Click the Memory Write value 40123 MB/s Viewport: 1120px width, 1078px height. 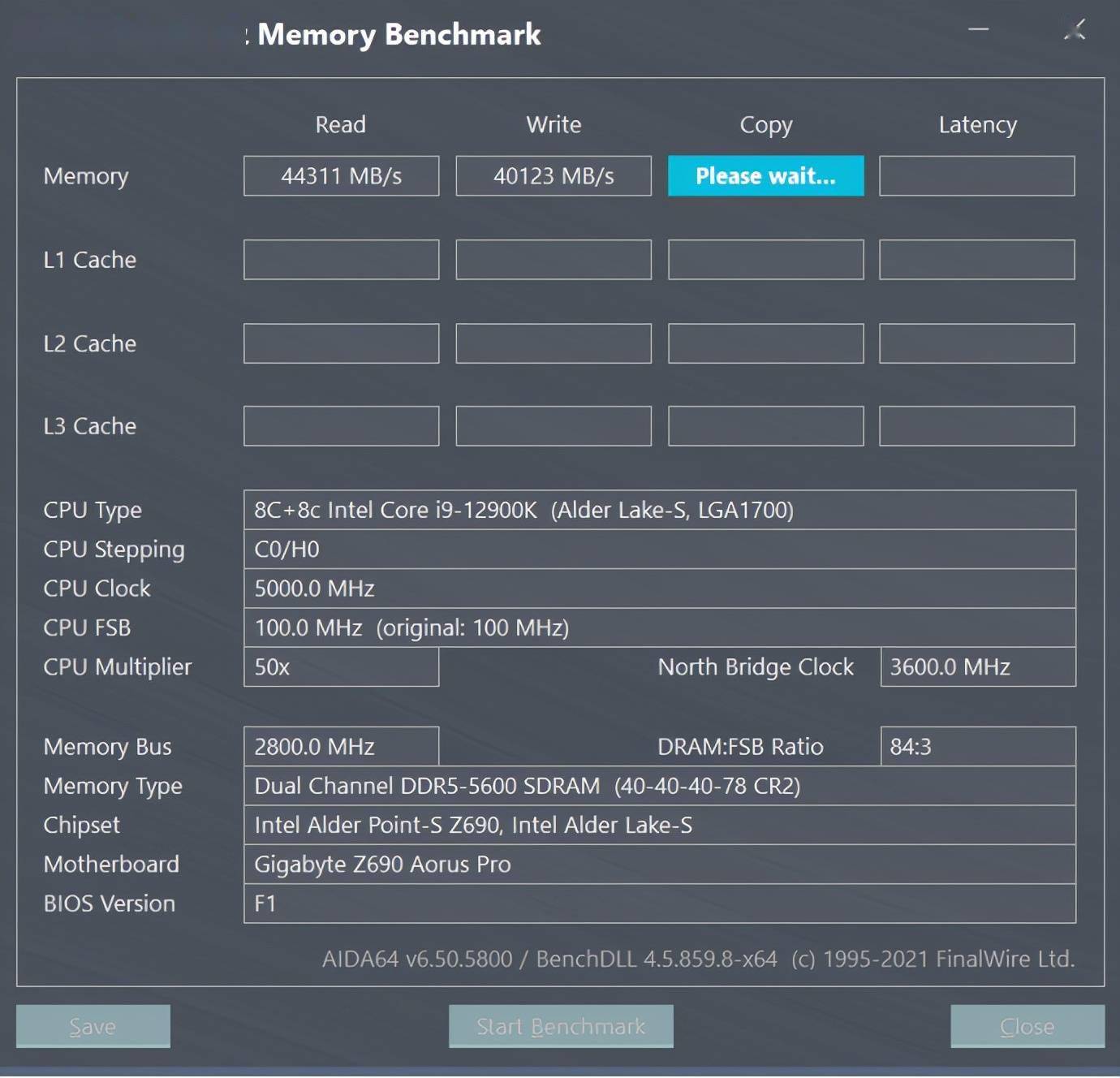pyautogui.click(x=554, y=176)
